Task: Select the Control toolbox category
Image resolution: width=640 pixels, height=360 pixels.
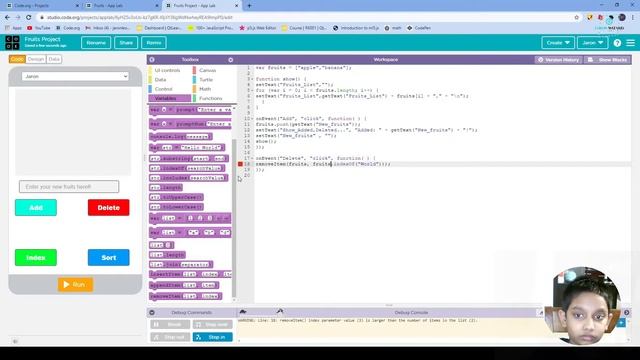Action: point(163,89)
